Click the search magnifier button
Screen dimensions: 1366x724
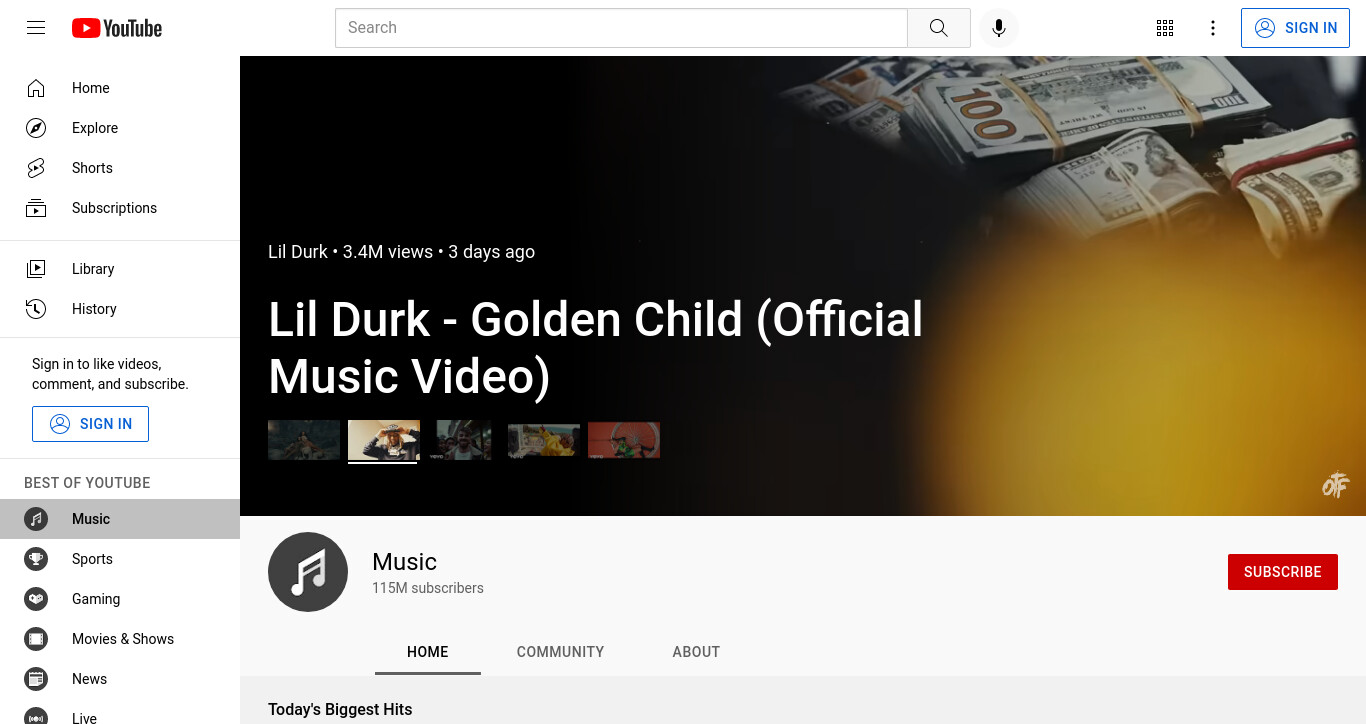pos(938,28)
